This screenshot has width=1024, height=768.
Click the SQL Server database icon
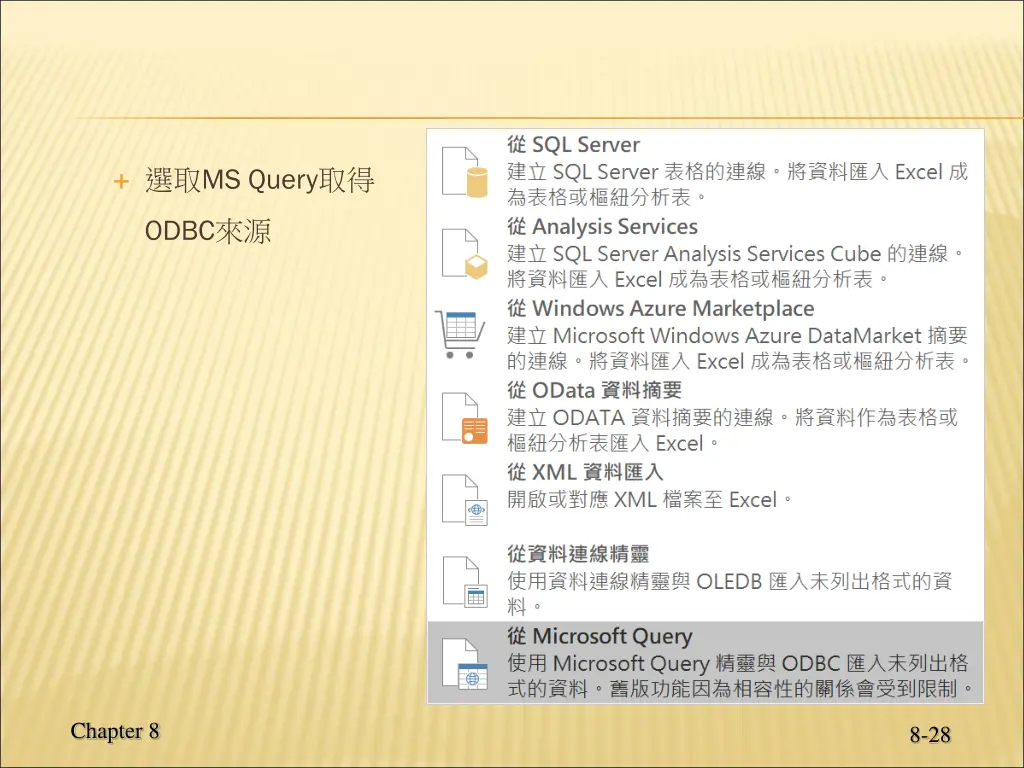point(464,172)
